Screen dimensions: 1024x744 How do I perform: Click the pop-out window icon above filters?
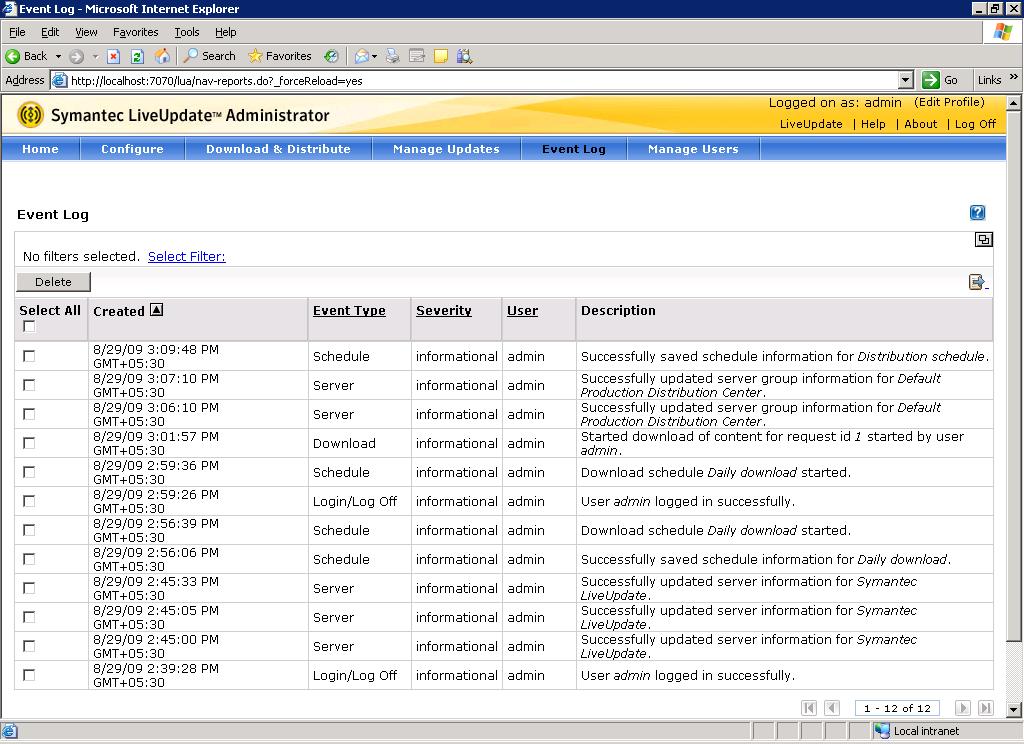click(x=984, y=240)
